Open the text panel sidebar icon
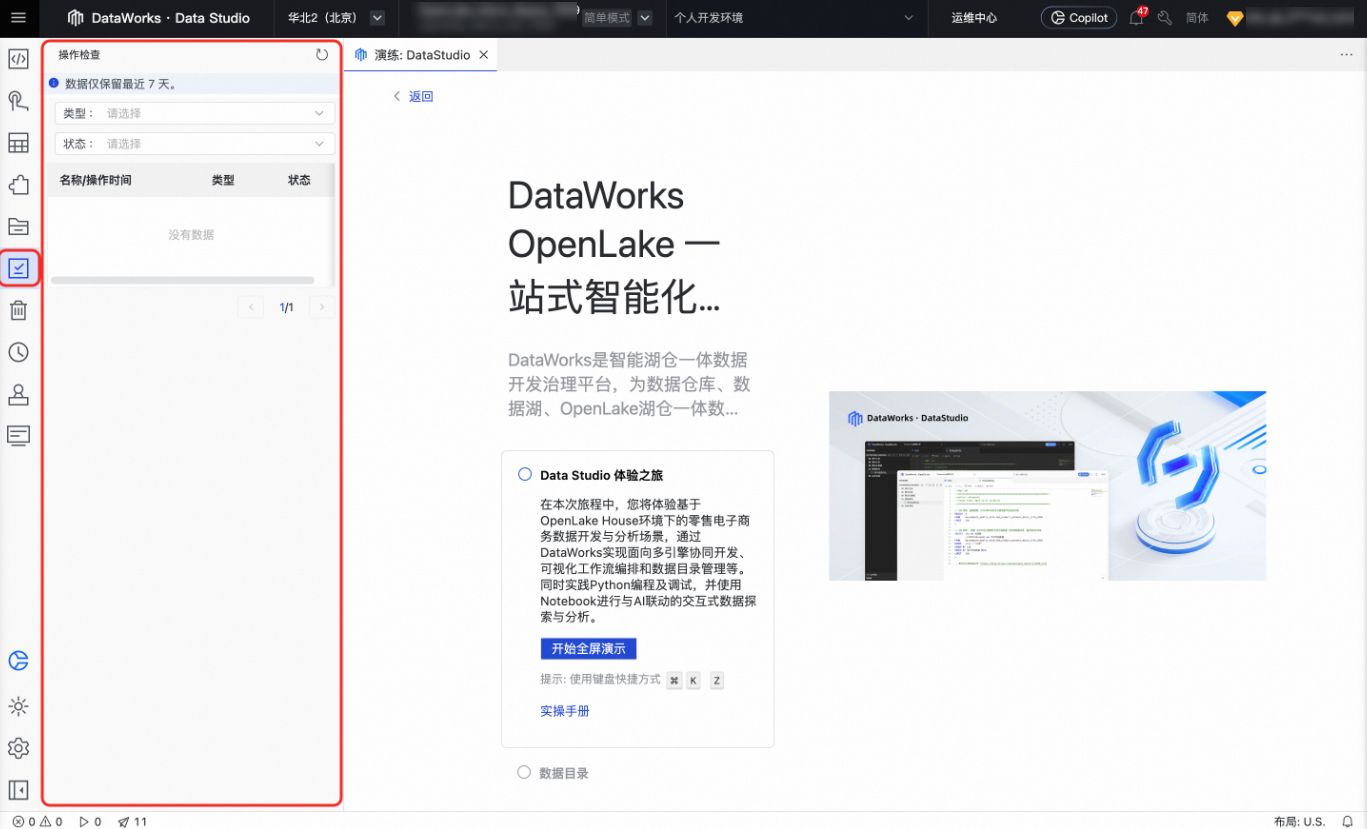The width and height of the screenshot is (1367, 829). pos(18,435)
